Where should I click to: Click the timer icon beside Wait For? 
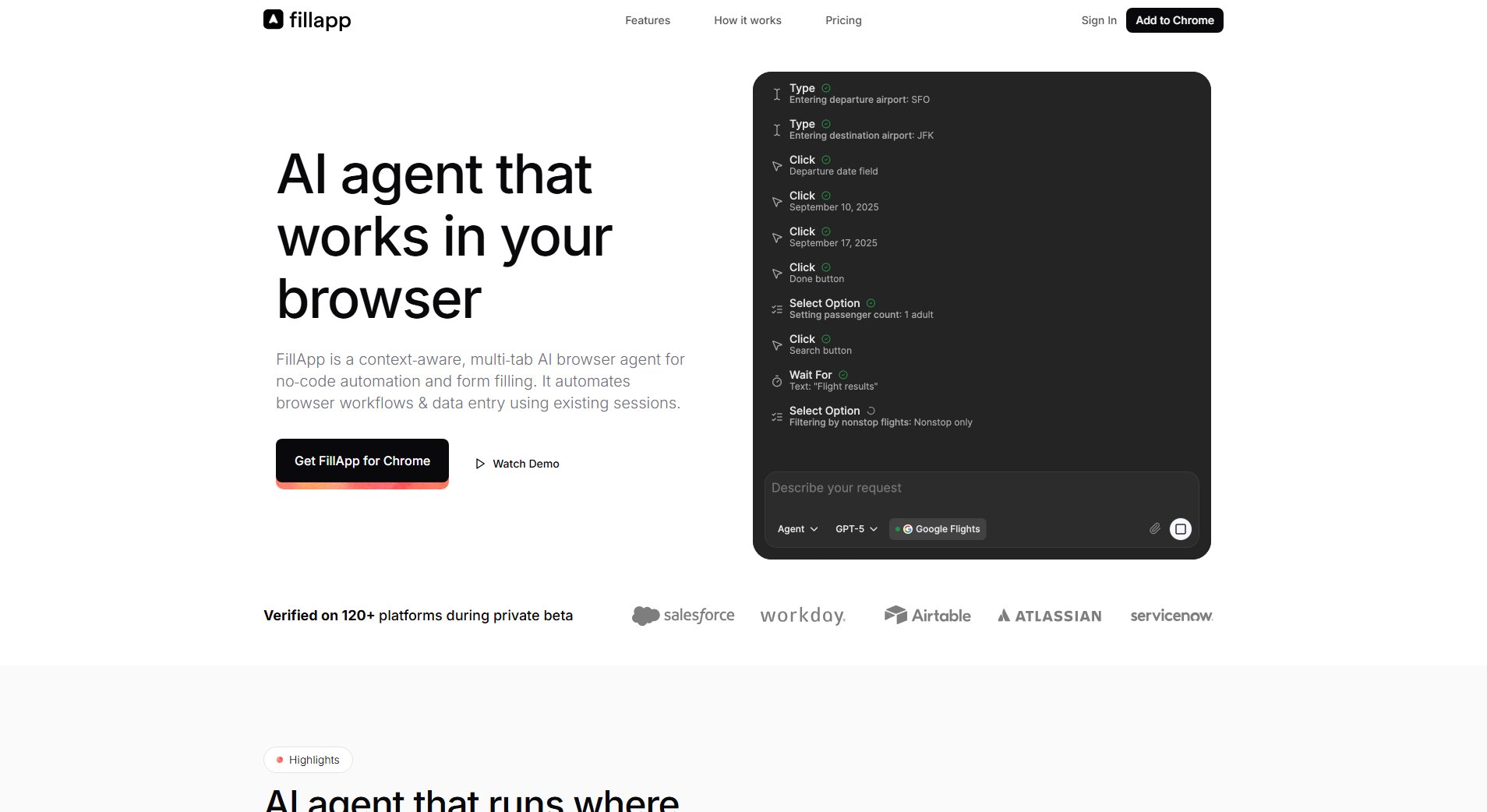click(x=776, y=381)
